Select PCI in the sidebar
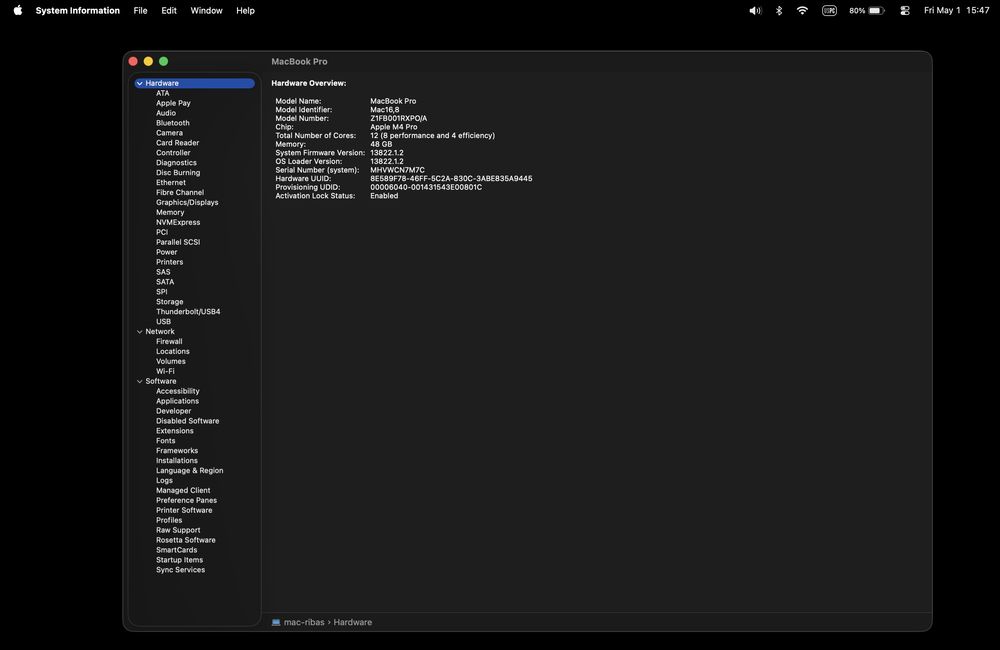 (162, 232)
